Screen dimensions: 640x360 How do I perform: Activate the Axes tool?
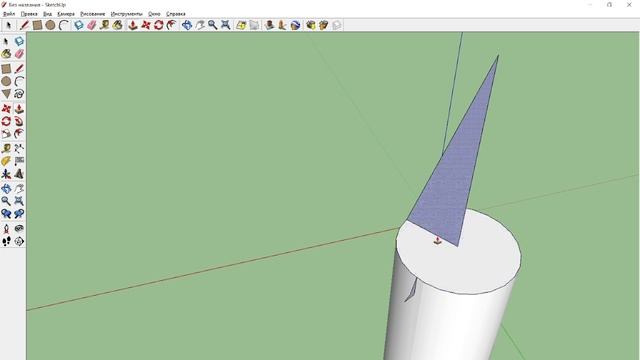click(6, 174)
